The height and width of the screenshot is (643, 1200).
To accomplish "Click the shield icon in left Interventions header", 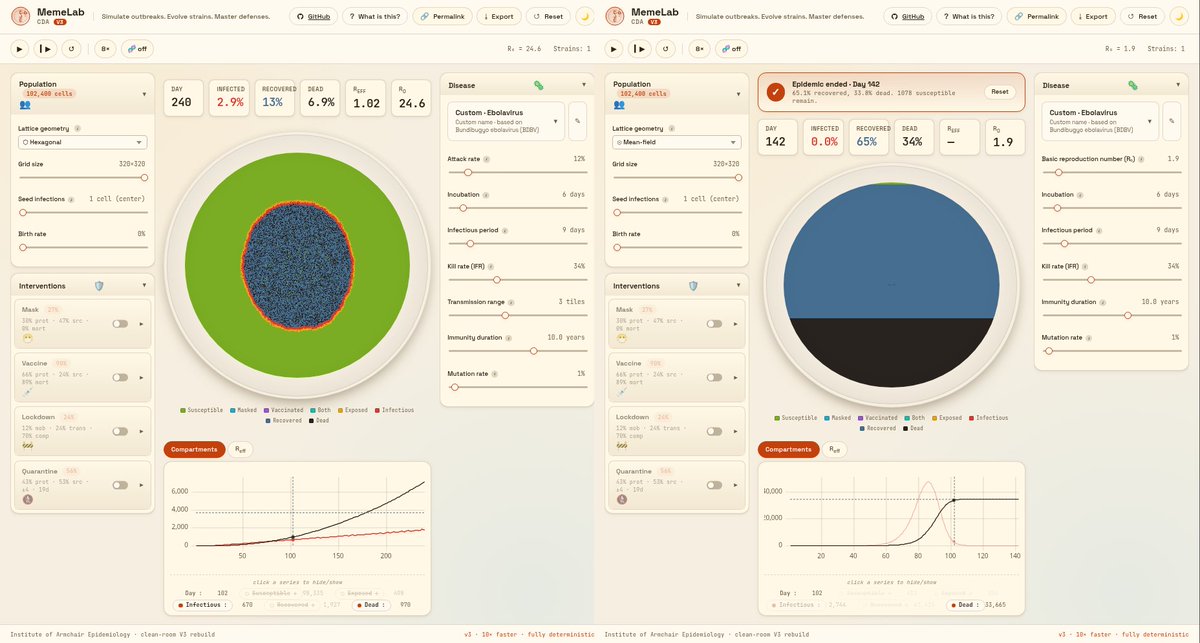I will pos(99,285).
